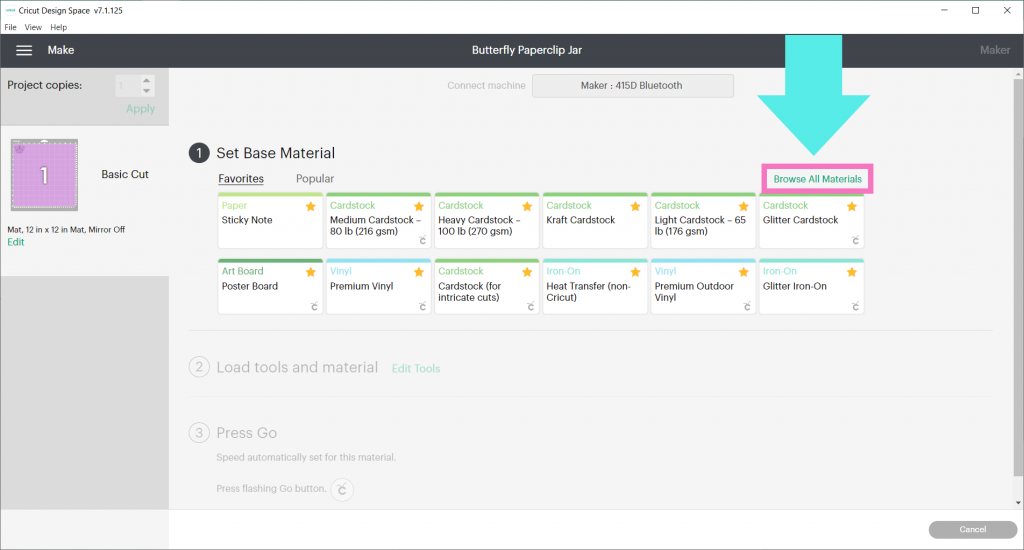Screen dimensions: 1024x550
Task: Click Cricut logo icon on Poster Board
Action: point(314,306)
